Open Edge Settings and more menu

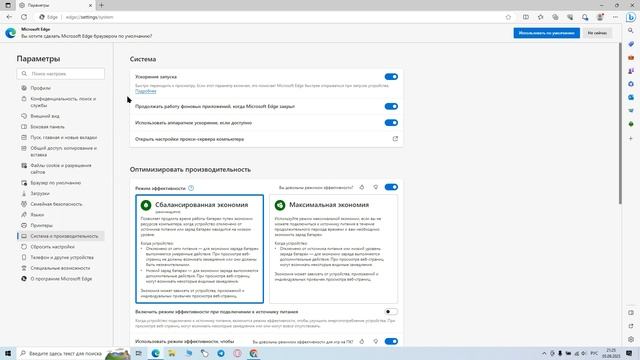(x=615, y=17)
